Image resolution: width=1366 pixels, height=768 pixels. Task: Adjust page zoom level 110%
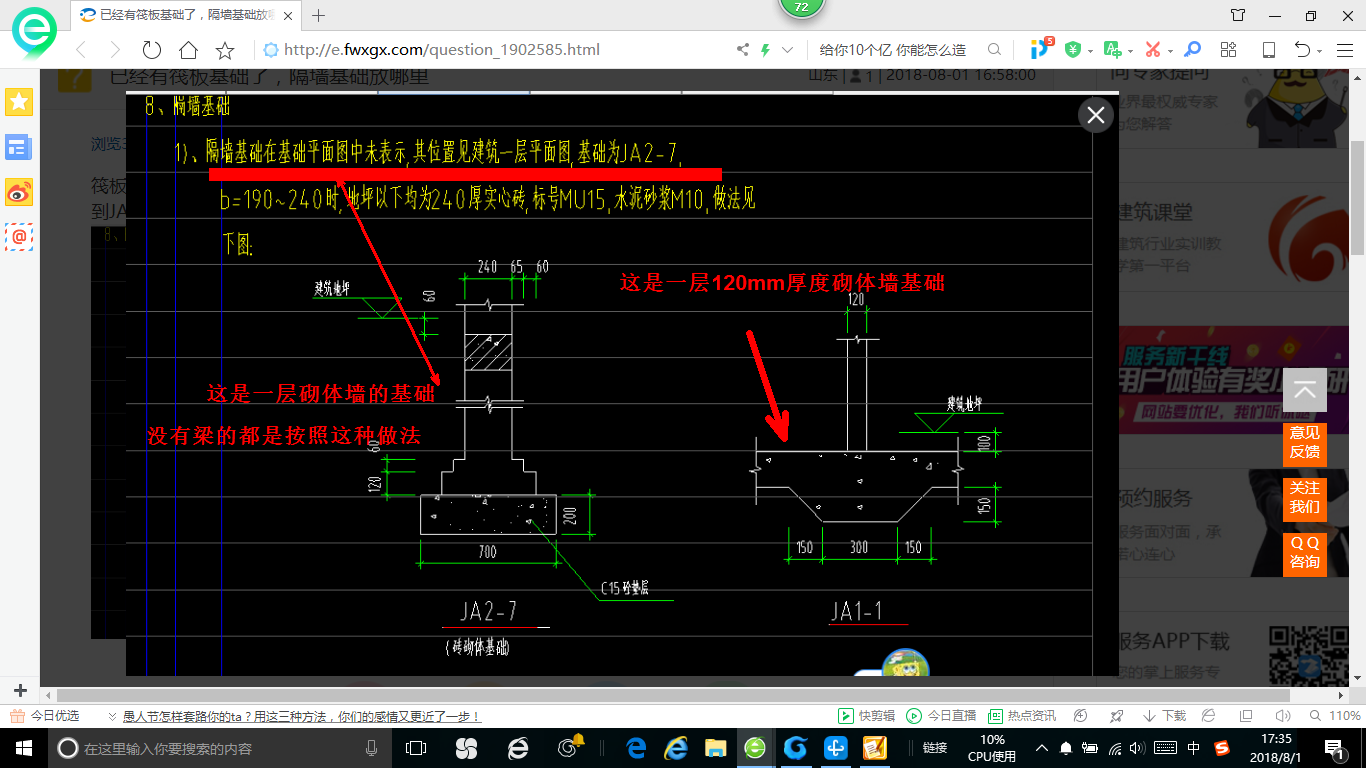pyautogui.click(x=1336, y=716)
